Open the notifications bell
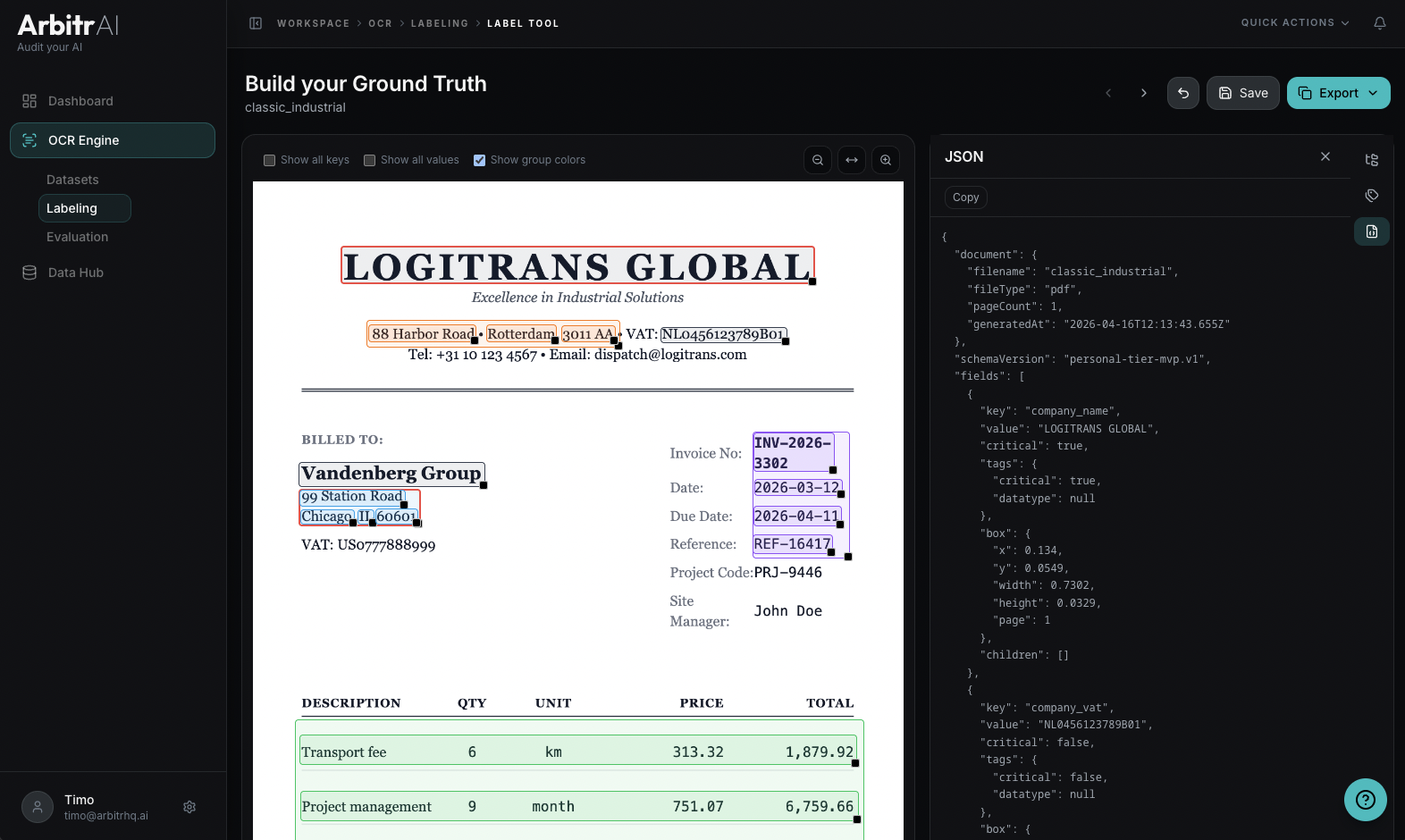This screenshot has width=1405, height=840. click(1380, 23)
